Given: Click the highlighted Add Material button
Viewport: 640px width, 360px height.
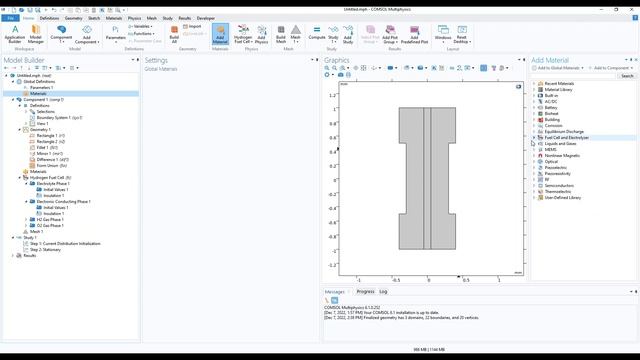Looking at the screenshot, I should [x=220, y=34].
